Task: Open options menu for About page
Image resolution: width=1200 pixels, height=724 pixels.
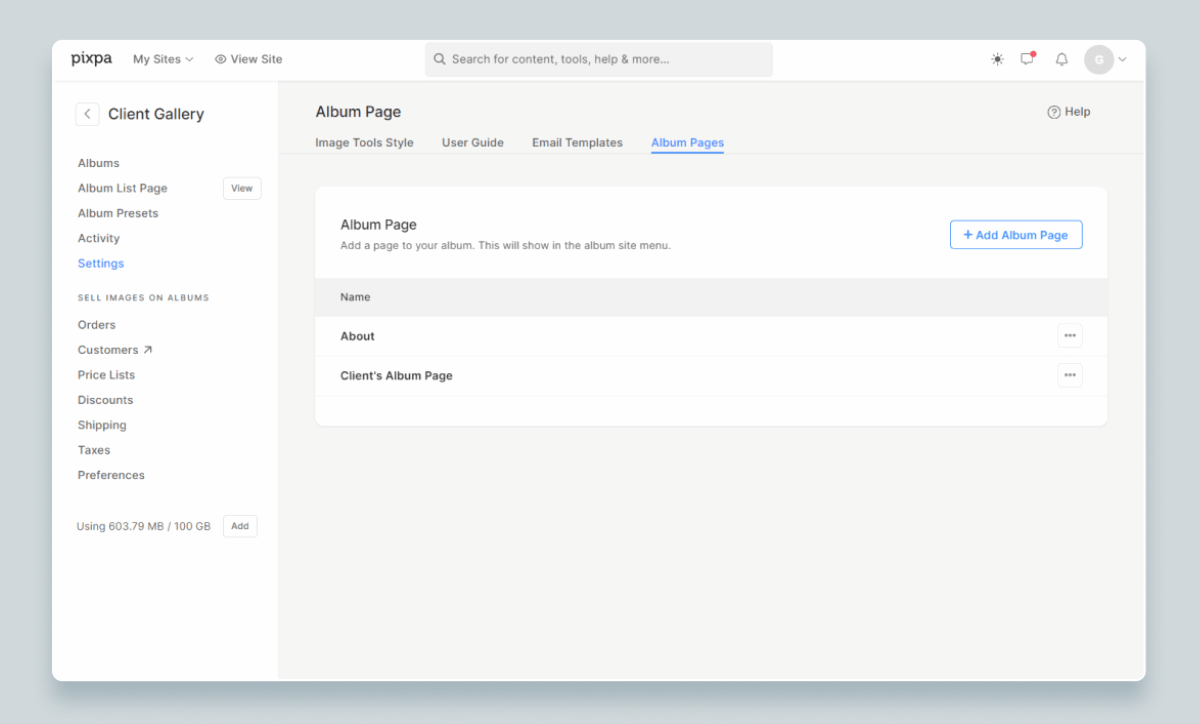Action: click(1070, 336)
